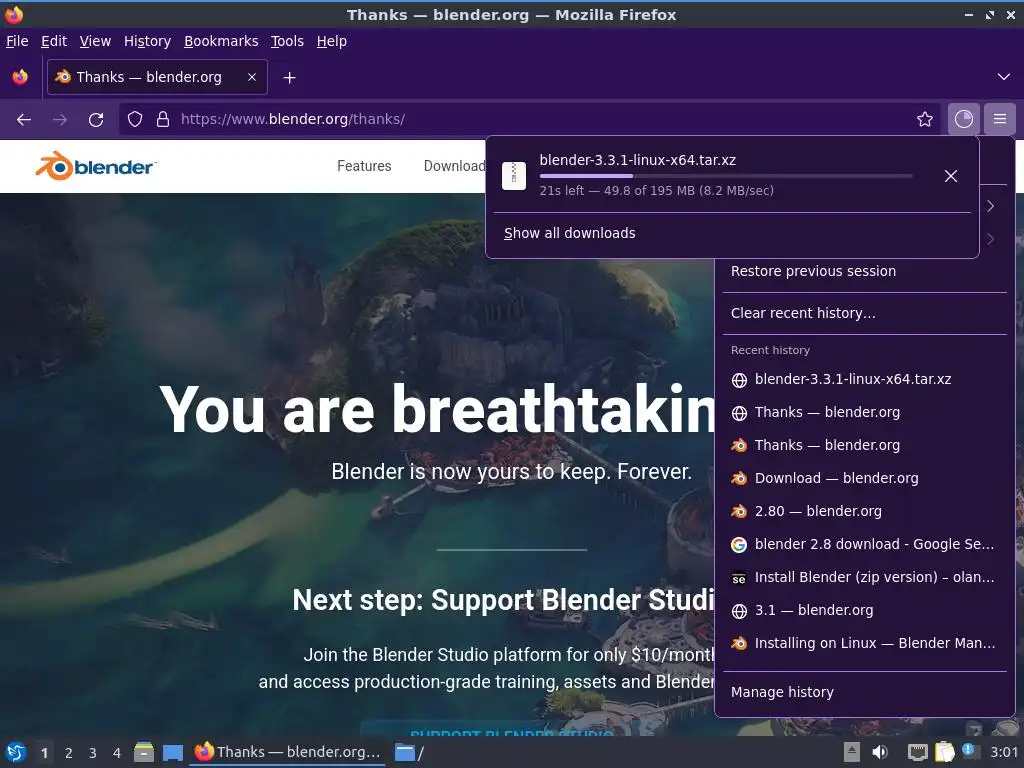
Task: Open the Bookmarks menu
Action: (x=221, y=41)
